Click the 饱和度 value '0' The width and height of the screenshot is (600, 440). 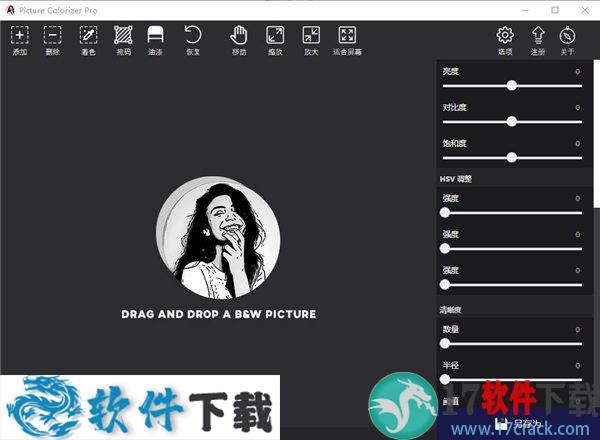point(577,143)
